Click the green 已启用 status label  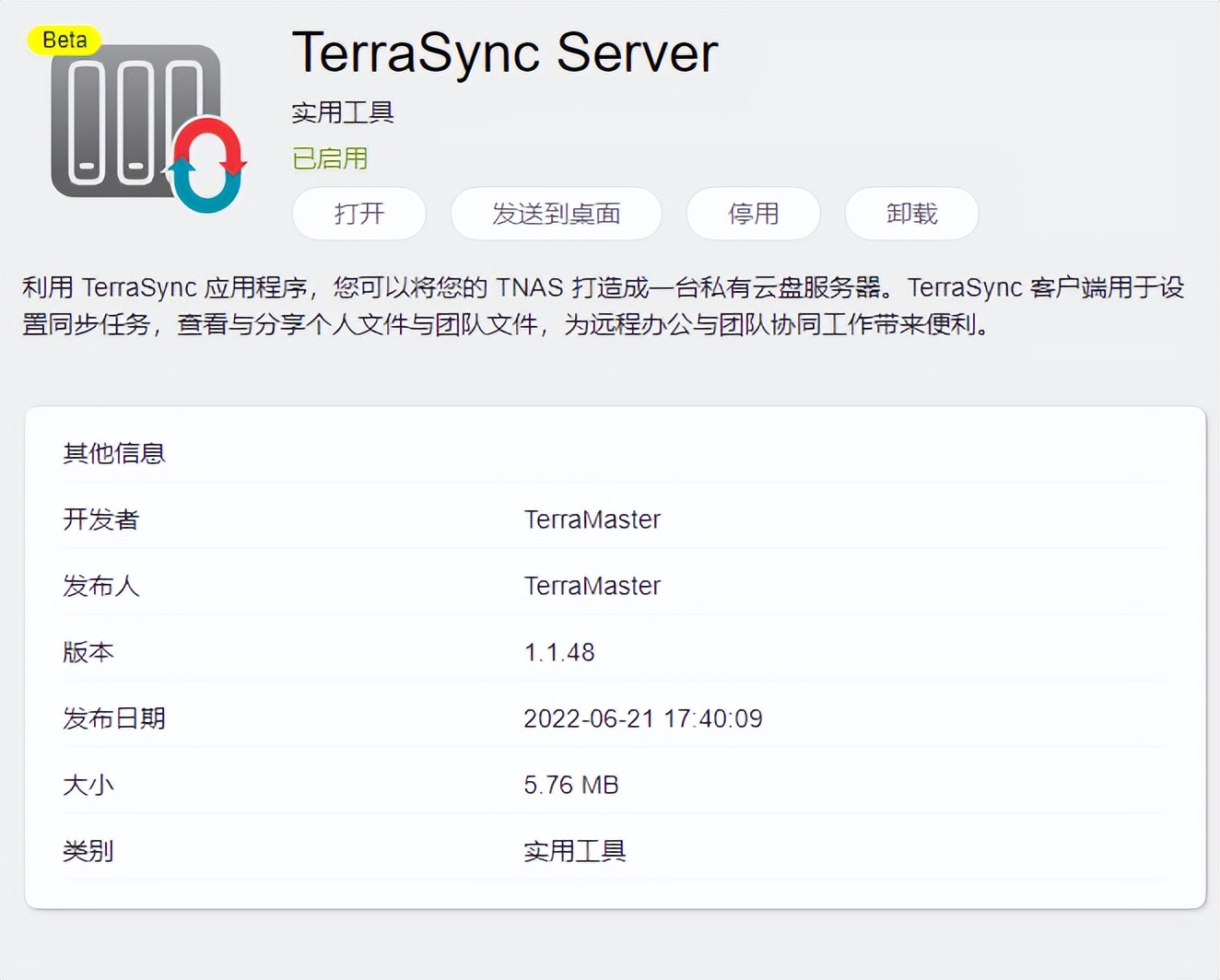[329, 157]
